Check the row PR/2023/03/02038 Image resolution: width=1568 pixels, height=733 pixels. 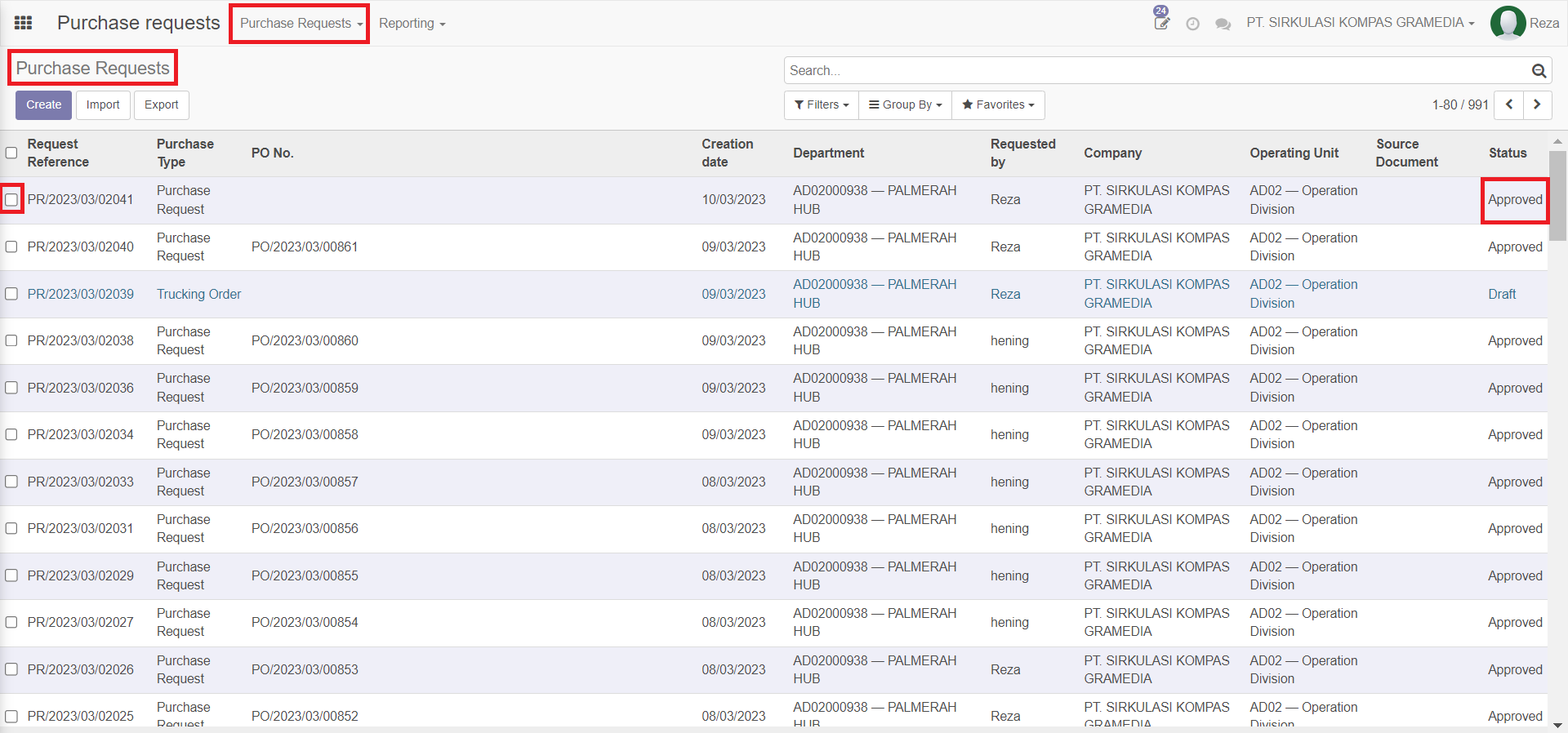coord(11,340)
